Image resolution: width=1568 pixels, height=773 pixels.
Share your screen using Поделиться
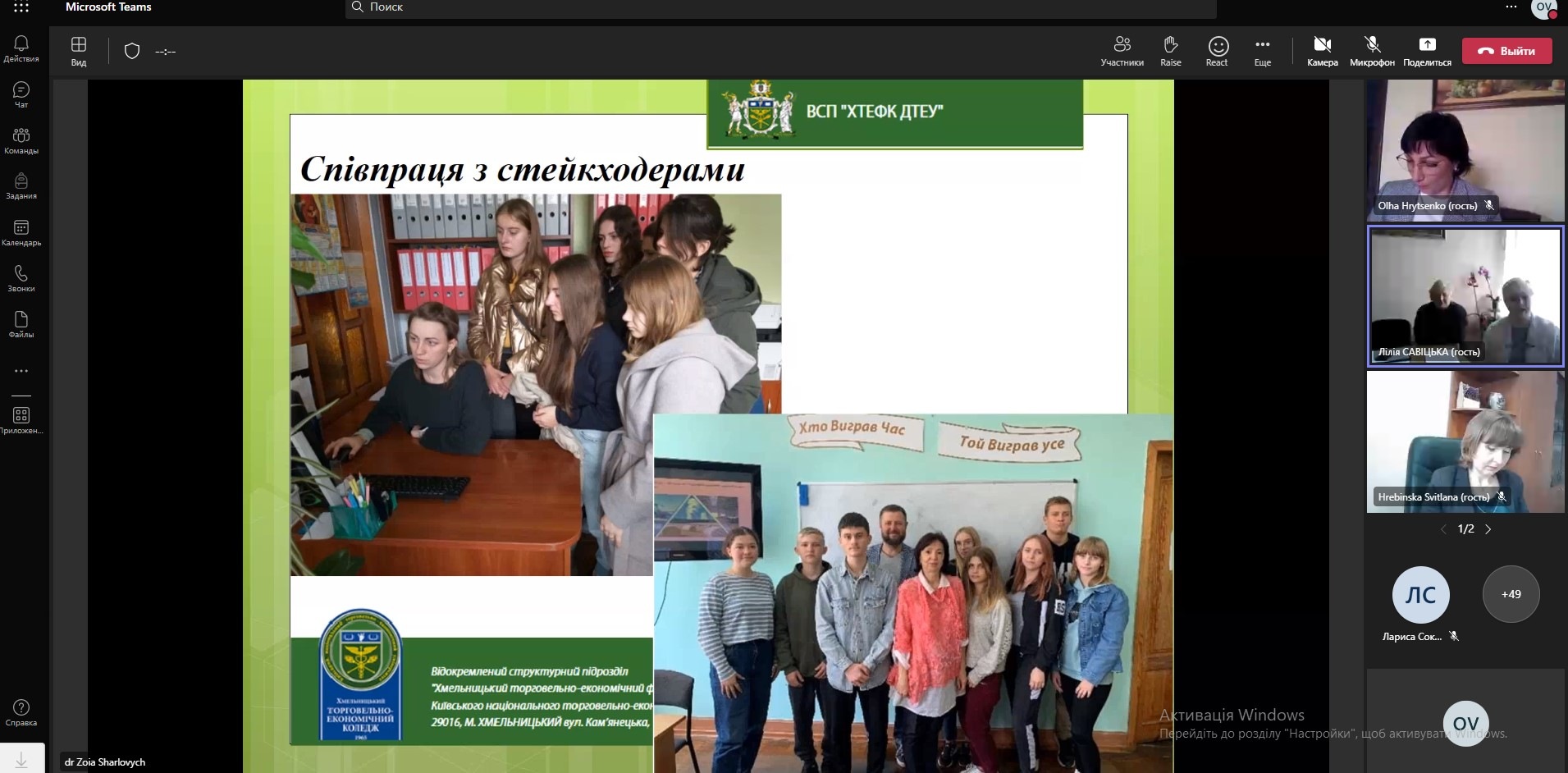pos(1427,51)
